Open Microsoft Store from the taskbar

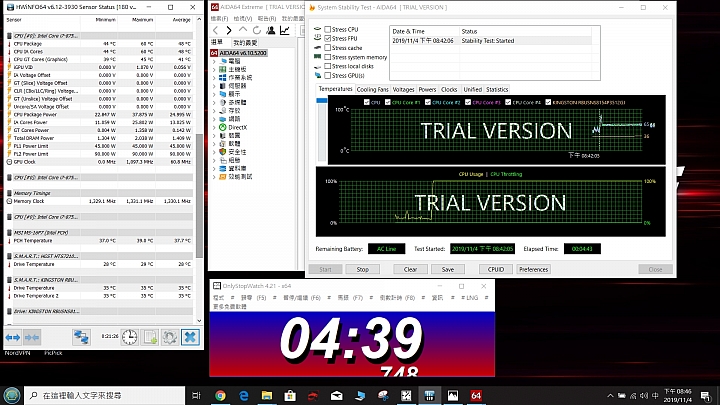point(290,395)
